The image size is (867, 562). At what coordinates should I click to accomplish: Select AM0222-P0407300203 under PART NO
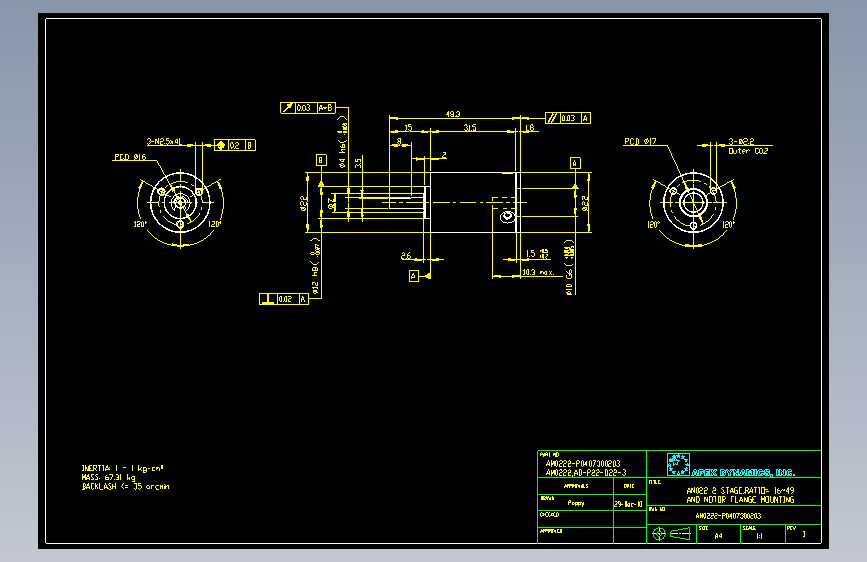pos(583,464)
